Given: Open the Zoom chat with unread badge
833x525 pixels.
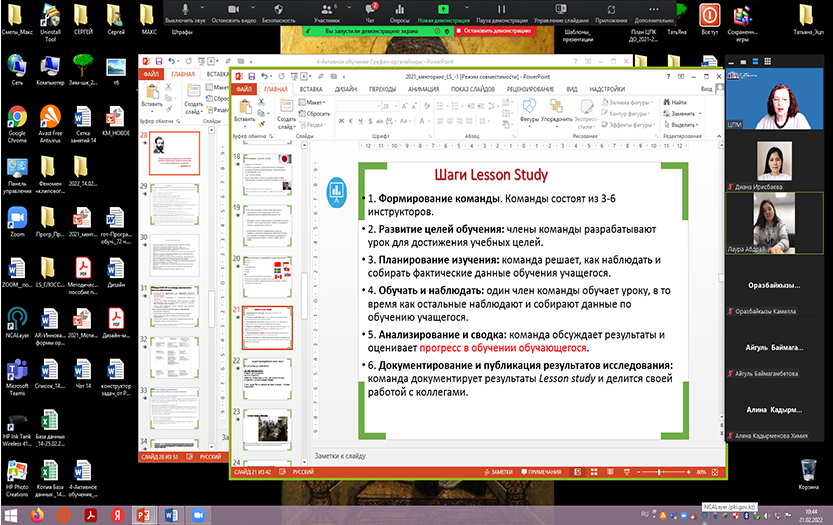Looking at the screenshot, I should (372, 9).
